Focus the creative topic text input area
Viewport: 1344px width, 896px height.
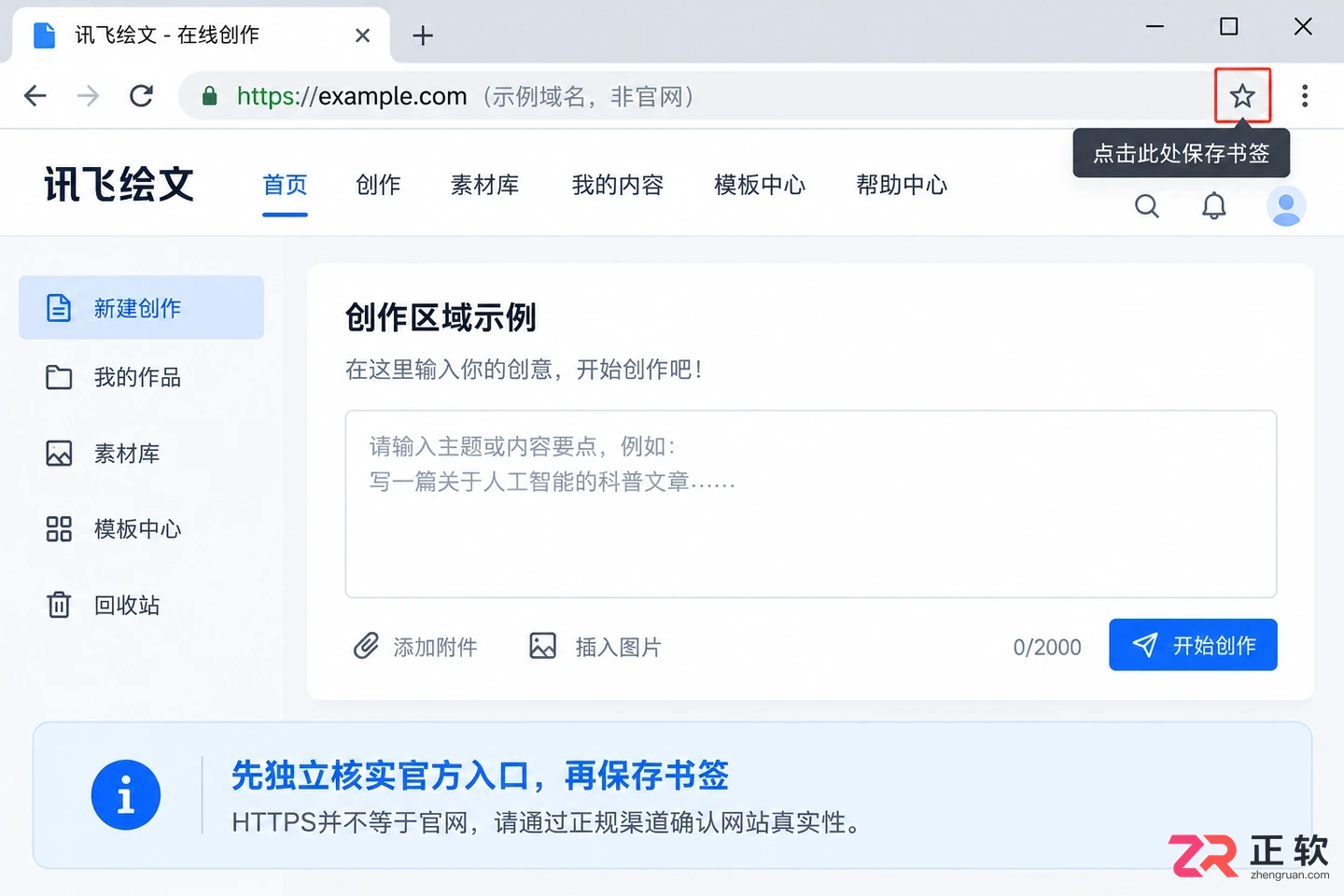[x=811, y=504]
